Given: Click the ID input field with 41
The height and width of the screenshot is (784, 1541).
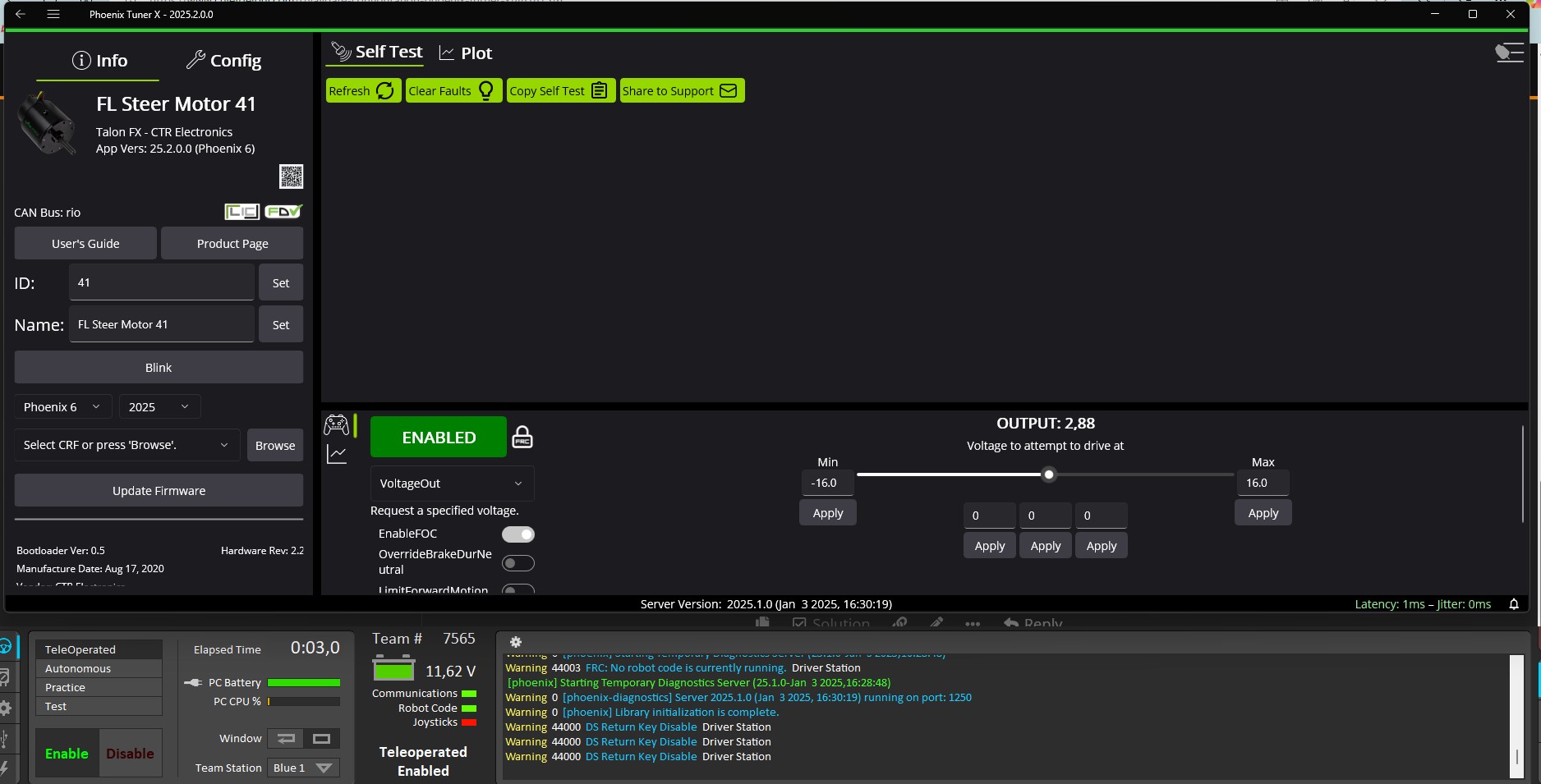Looking at the screenshot, I should (x=162, y=282).
